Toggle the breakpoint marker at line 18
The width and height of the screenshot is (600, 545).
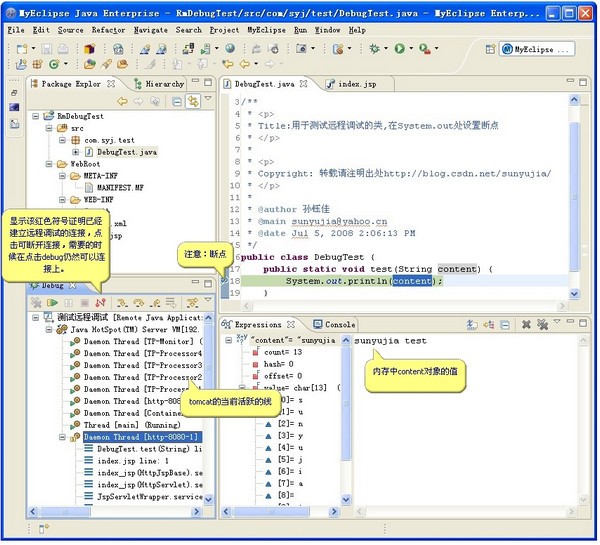point(225,281)
